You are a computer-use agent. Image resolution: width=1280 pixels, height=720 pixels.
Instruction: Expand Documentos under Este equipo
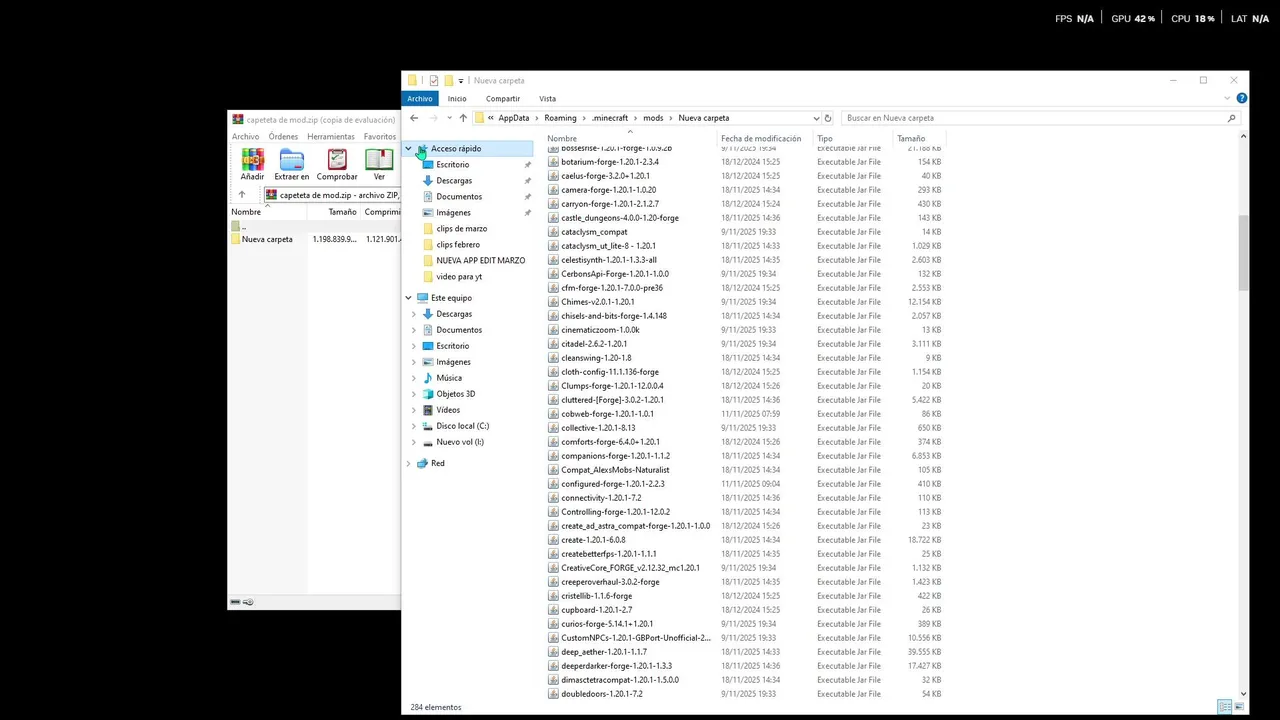[x=414, y=330]
